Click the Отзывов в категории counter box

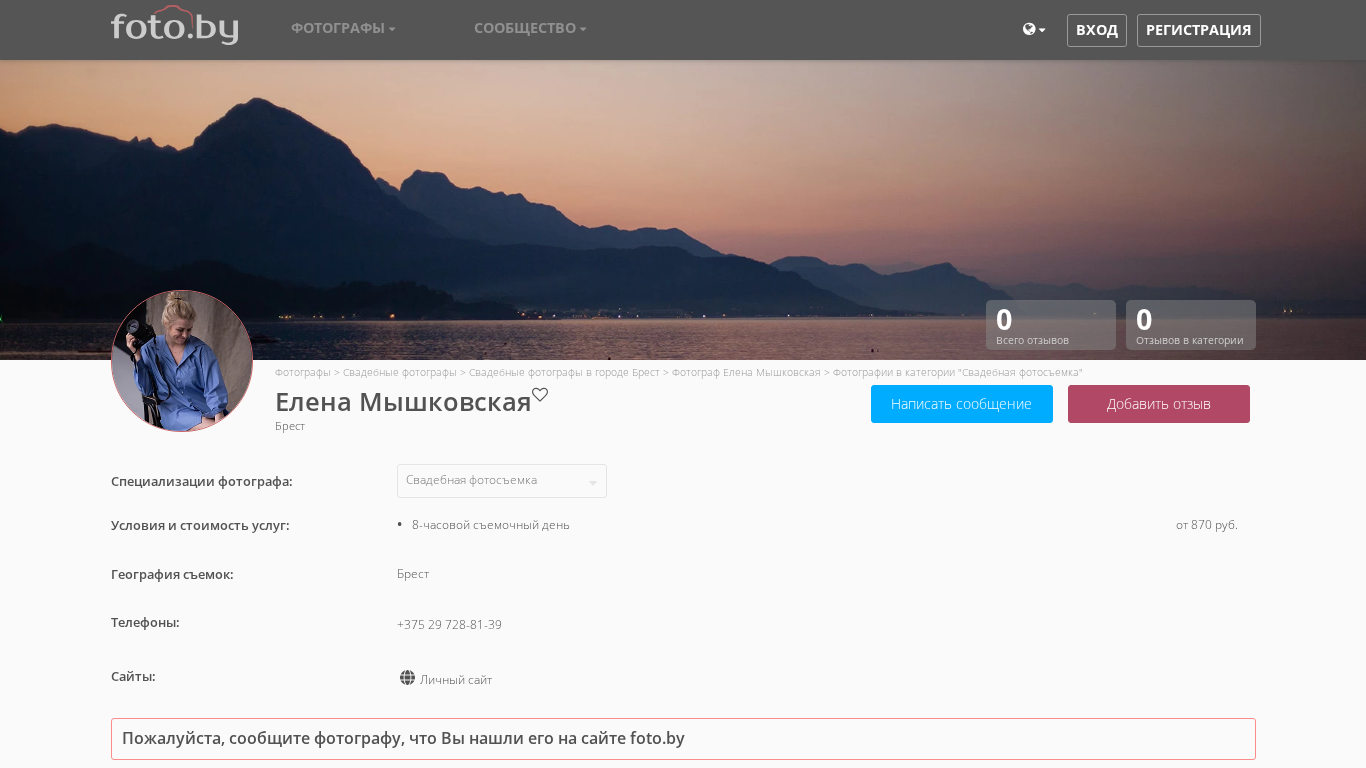pyautogui.click(x=1190, y=325)
